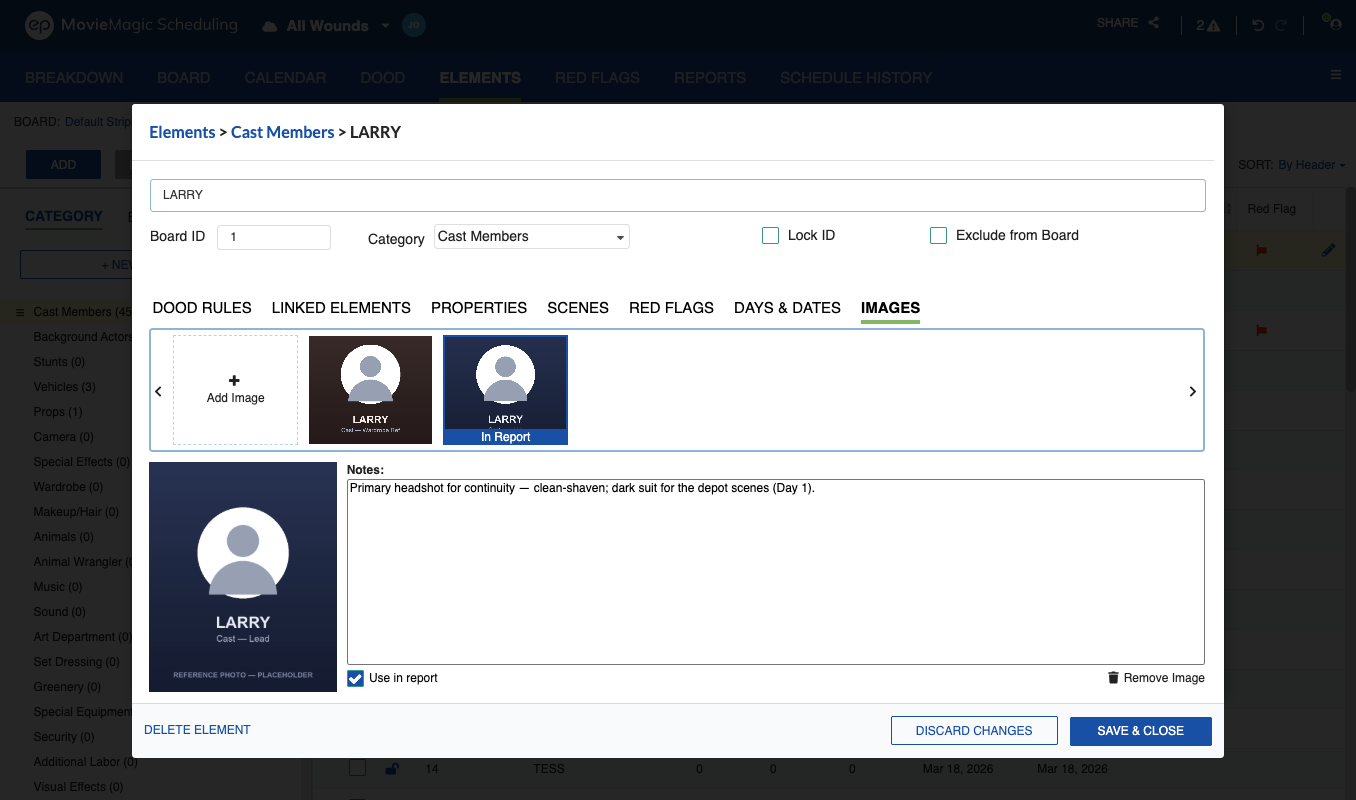This screenshot has height=800, width=1356.
Task: Uncheck the Use in report checkbox
Action: point(356,679)
